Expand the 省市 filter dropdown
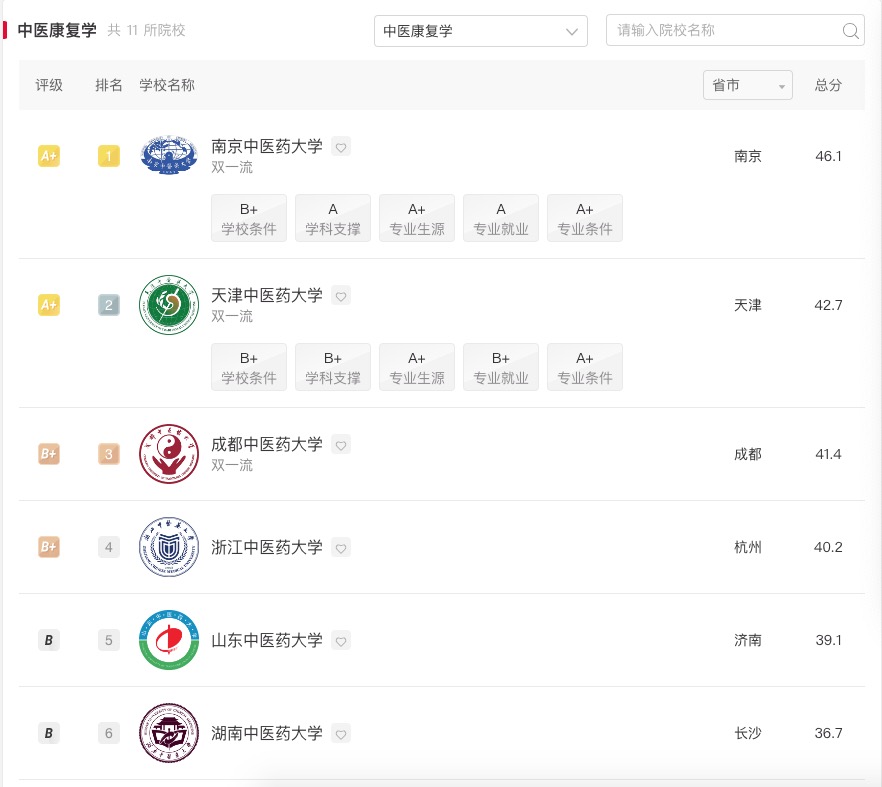The height and width of the screenshot is (787, 882). [x=747, y=85]
